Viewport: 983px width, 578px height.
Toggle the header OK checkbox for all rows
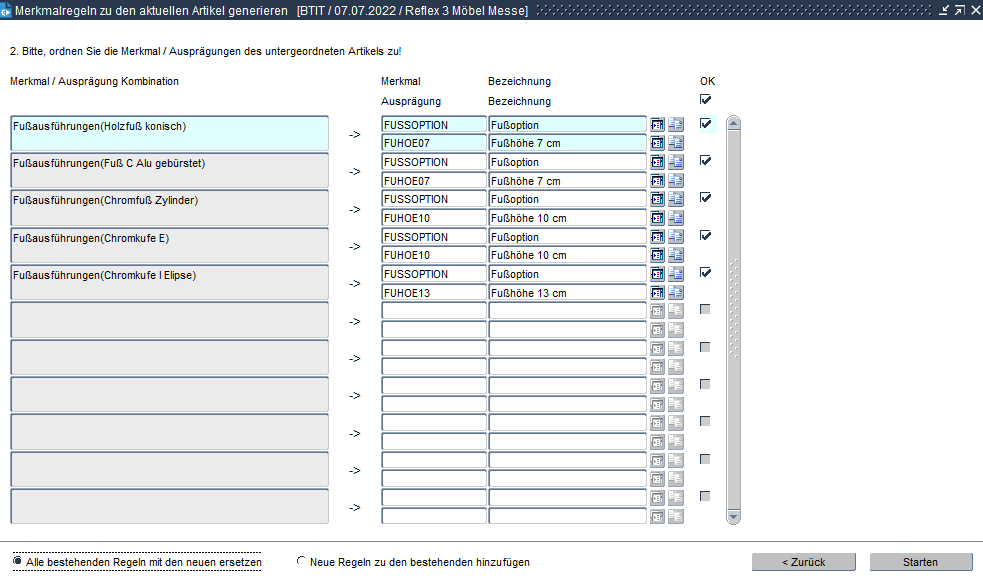[705, 100]
